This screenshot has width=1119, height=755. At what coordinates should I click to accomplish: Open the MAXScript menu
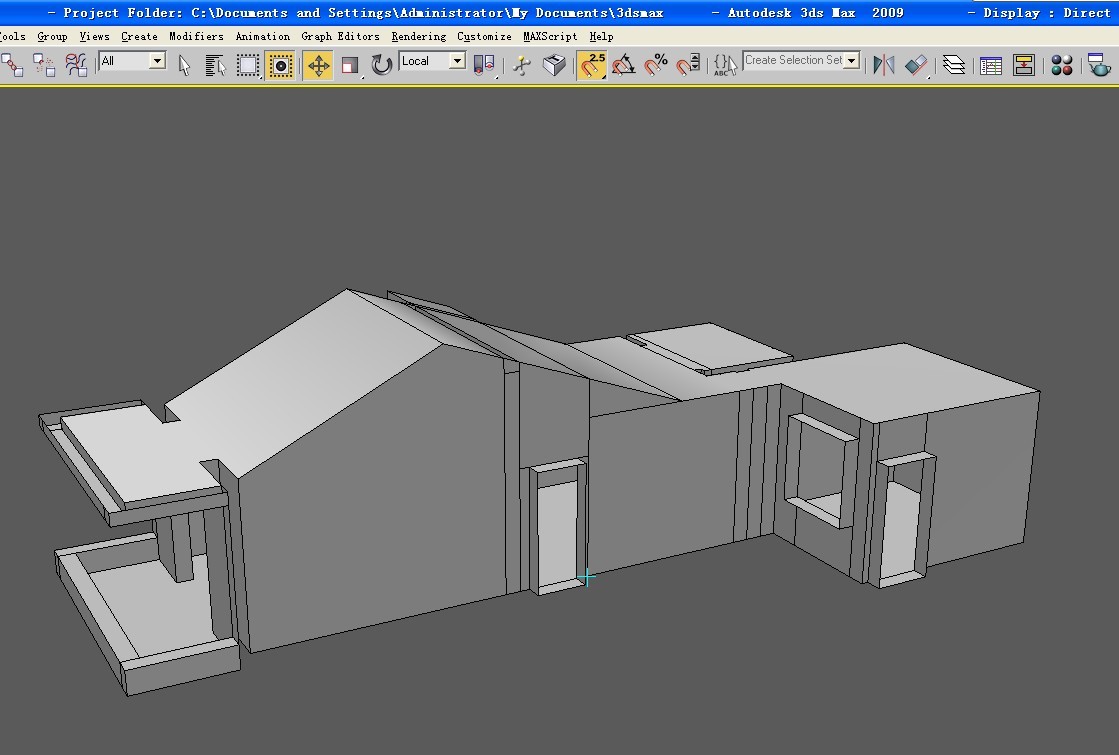pyautogui.click(x=550, y=36)
